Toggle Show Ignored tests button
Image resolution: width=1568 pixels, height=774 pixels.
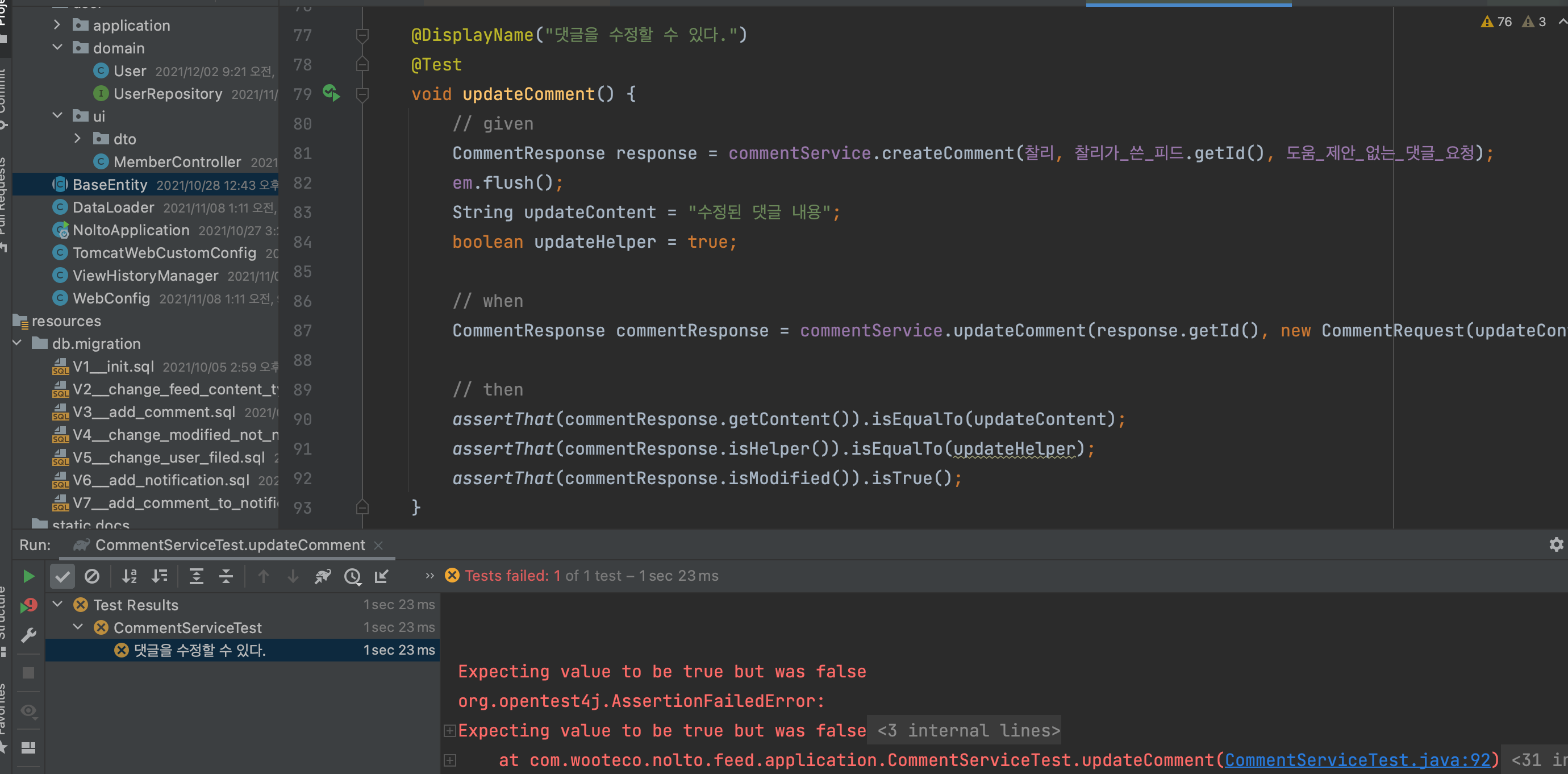(92, 576)
